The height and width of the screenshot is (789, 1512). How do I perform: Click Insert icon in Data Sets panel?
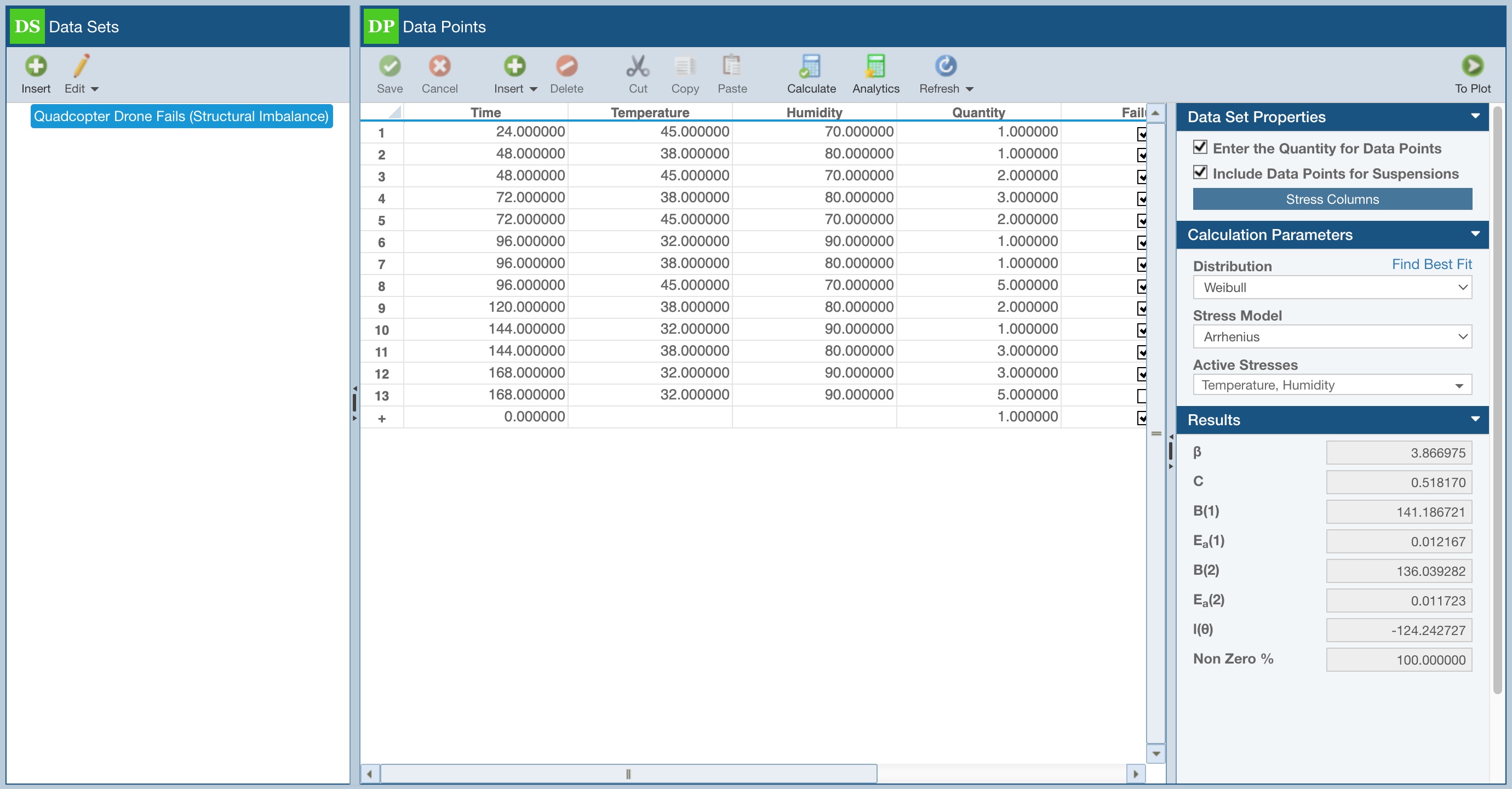pos(36,66)
